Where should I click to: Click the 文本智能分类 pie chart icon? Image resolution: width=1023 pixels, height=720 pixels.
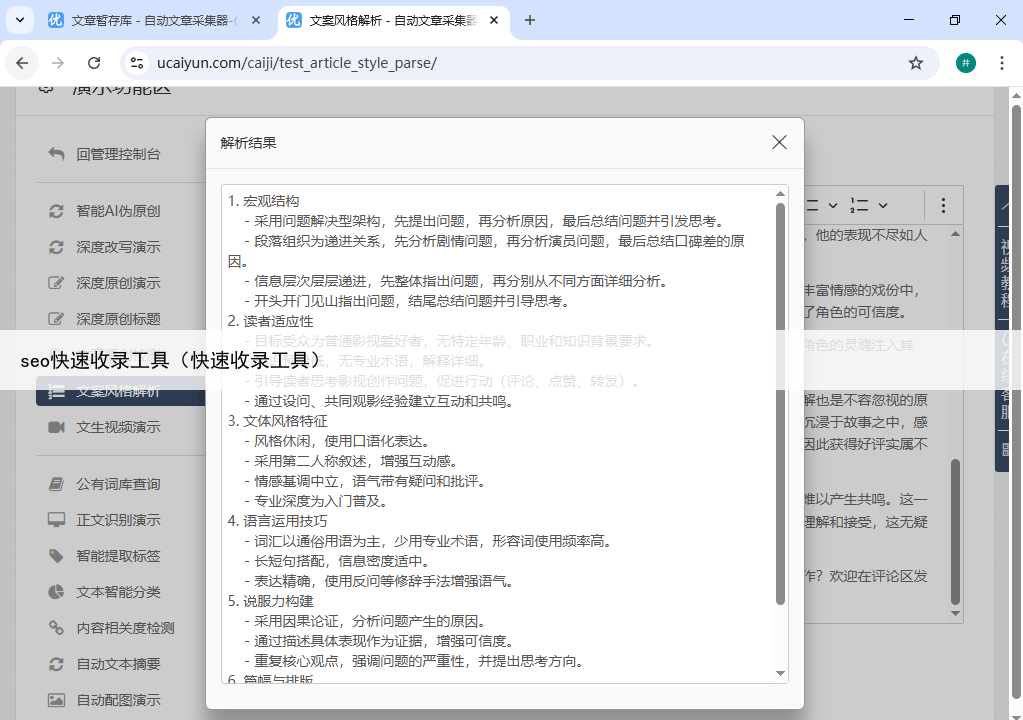(x=57, y=592)
